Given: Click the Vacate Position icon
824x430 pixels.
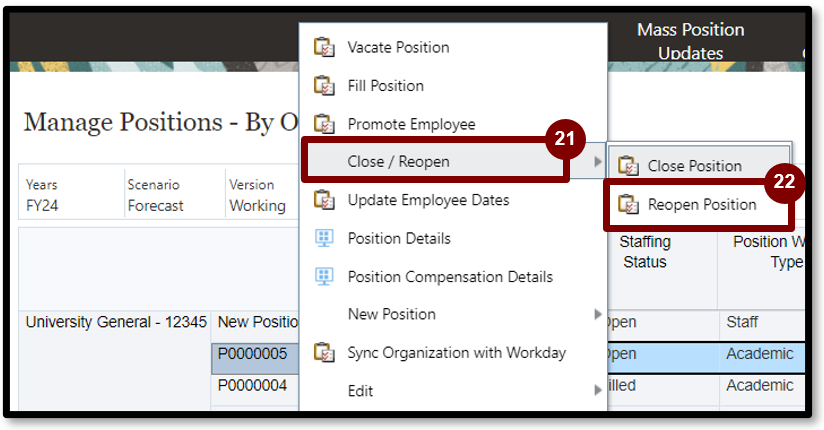Looking at the screenshot, I should pyautogui.click(x=324, y=48).
